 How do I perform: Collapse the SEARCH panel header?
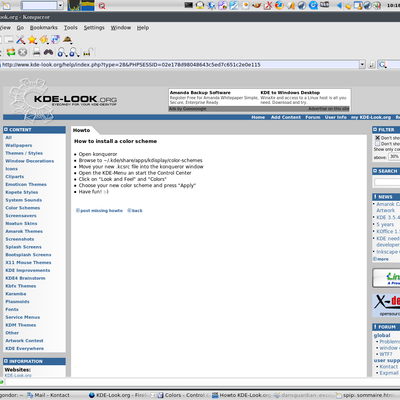375,171
